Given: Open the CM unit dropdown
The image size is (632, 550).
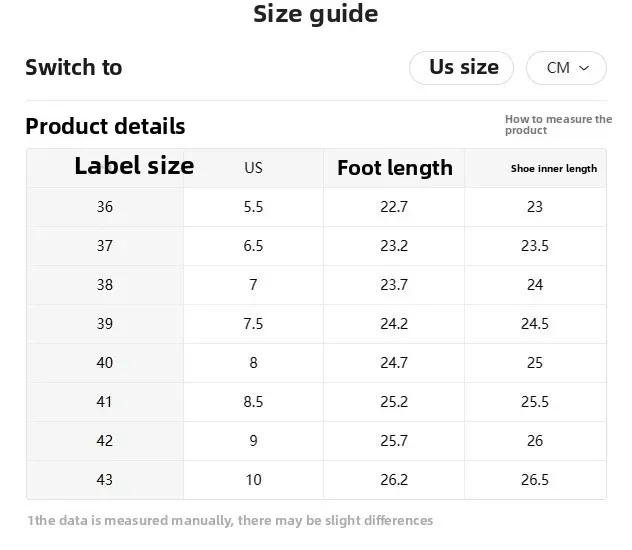Looking at the screenshot, I should [x=565, y=68].
